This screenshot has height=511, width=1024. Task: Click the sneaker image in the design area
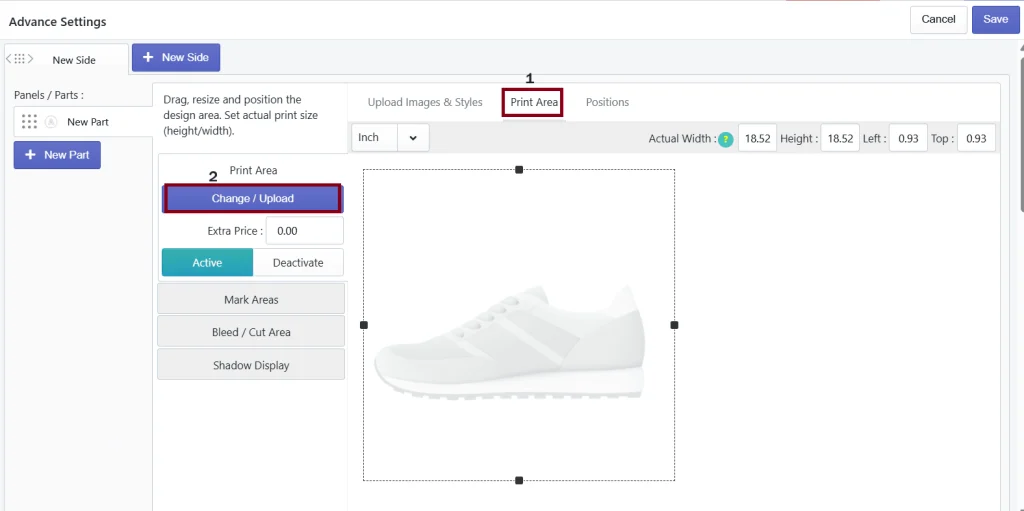point(509,341)
